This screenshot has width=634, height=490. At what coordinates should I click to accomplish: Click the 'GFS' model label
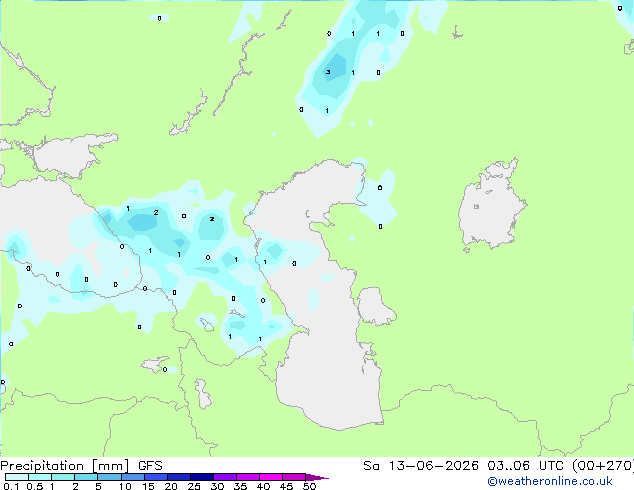coord(150,466)
